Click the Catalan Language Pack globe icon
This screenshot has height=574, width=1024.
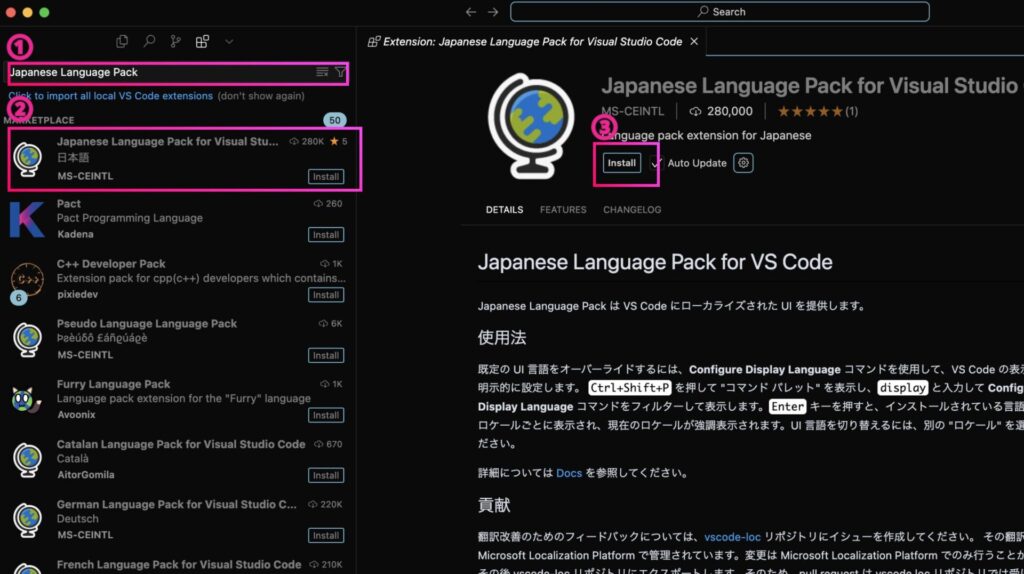pyautogui.click(x=27, y=460)
